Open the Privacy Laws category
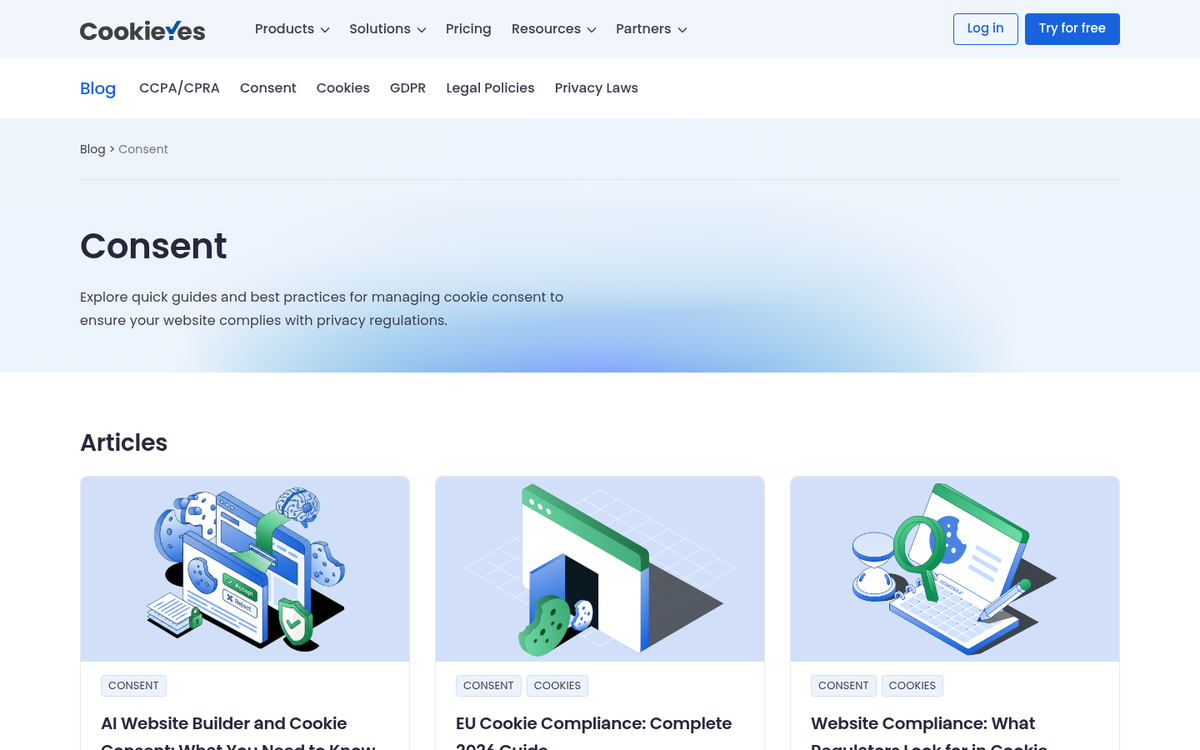 click(596, 88)
